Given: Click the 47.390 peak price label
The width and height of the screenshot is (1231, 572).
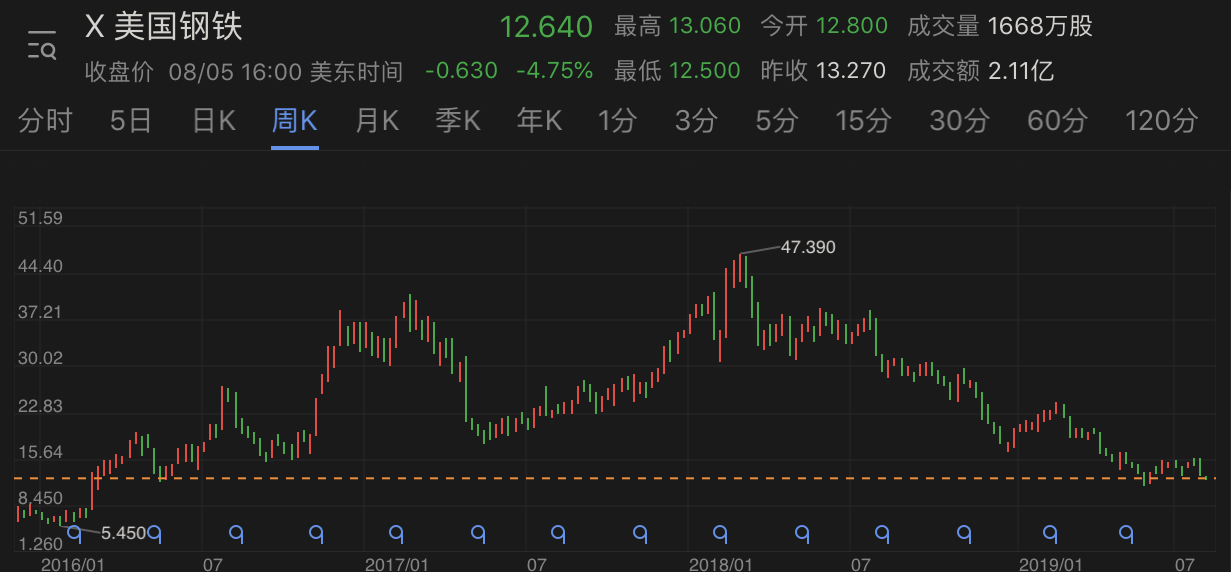Looking at the screenshot, I should coord(808,247).
